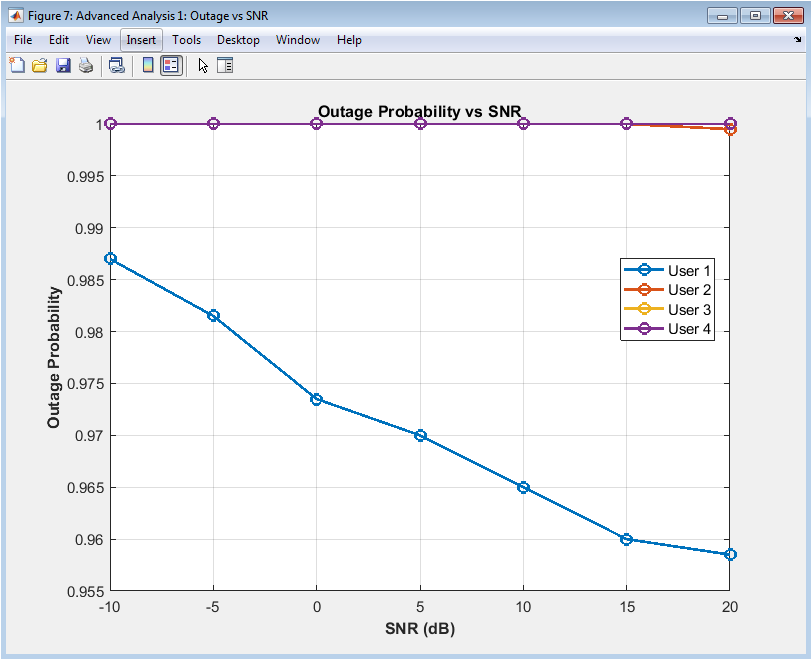Image resolution: width=812 pixels, height=660 pixels.
Task: Click the dock figure arrow at menu bar right
Action: coord(797,40)
